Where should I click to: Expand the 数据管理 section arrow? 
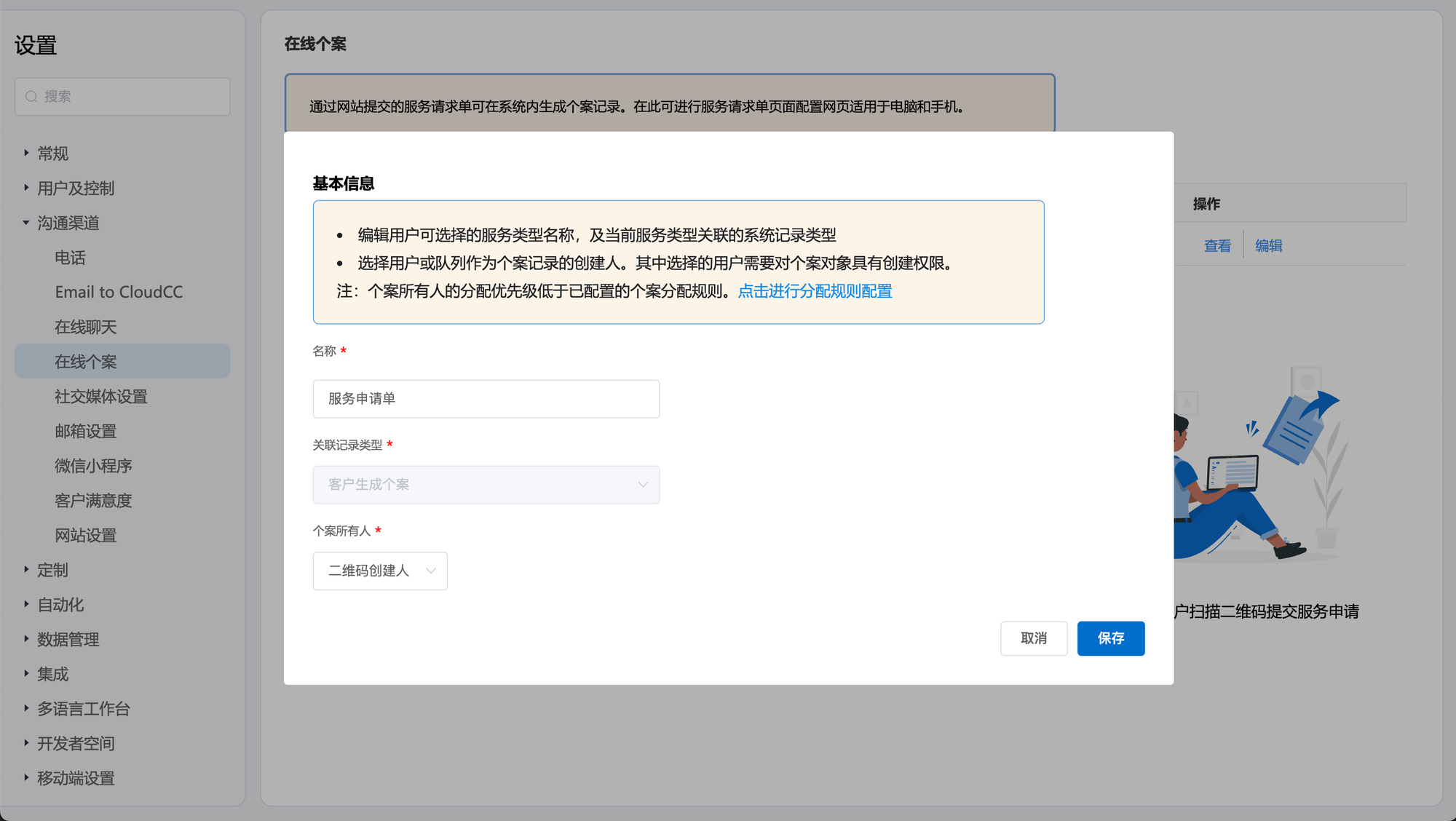(26, 639)
